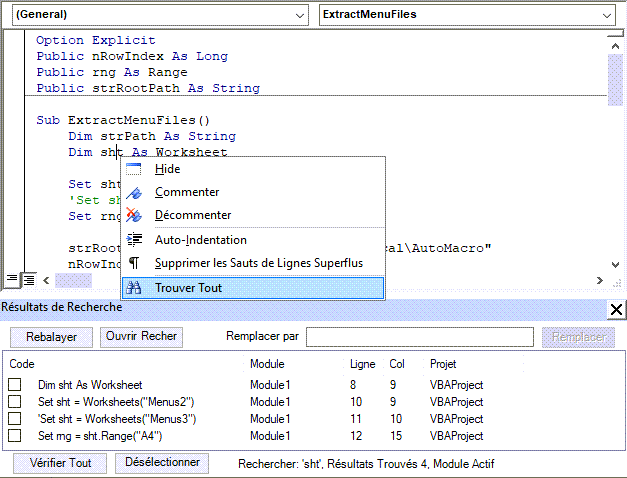Close the Résultats de Recherche panel

[616, 310]
